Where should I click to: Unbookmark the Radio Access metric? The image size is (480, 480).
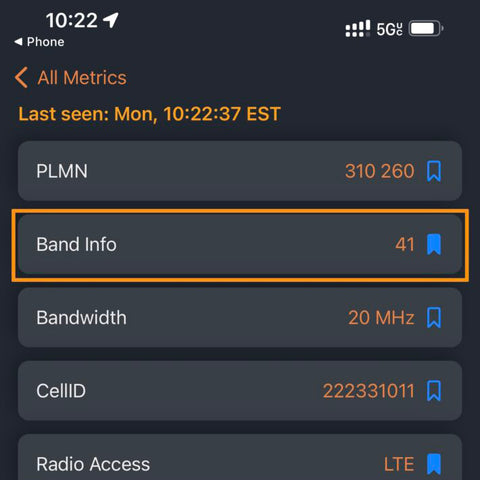point(434,464)
